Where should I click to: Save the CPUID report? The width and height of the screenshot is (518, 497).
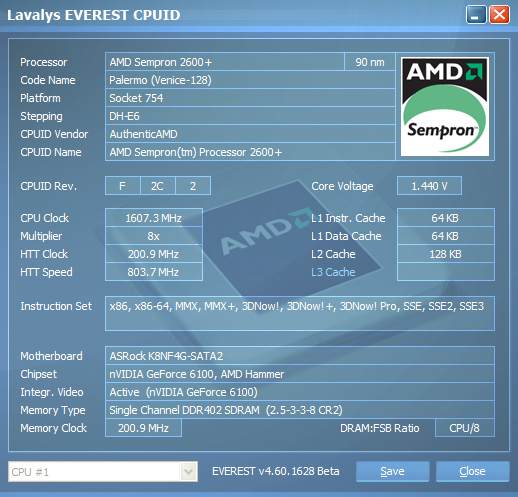click(392, 471)
